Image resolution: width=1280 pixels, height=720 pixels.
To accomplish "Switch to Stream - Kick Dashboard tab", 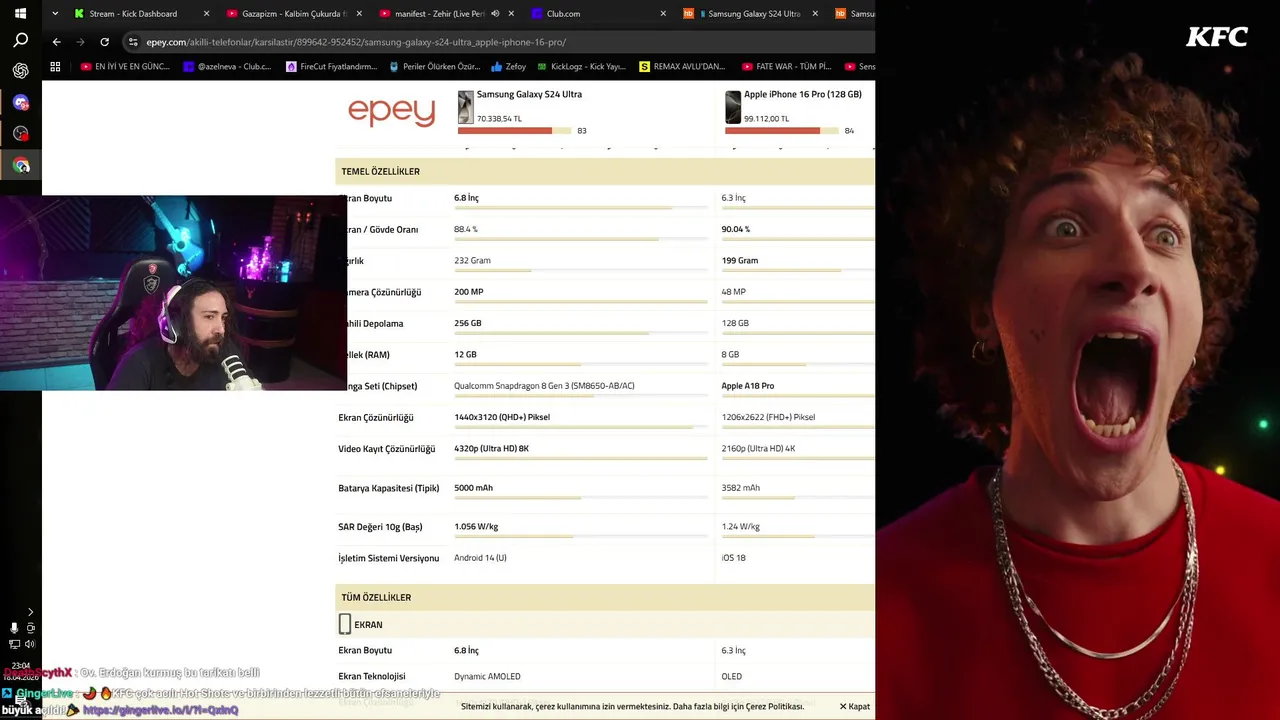I will tap(140, 14).
